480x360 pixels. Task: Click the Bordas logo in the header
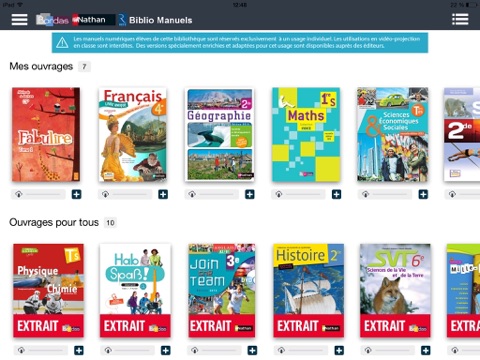point(52,20)
